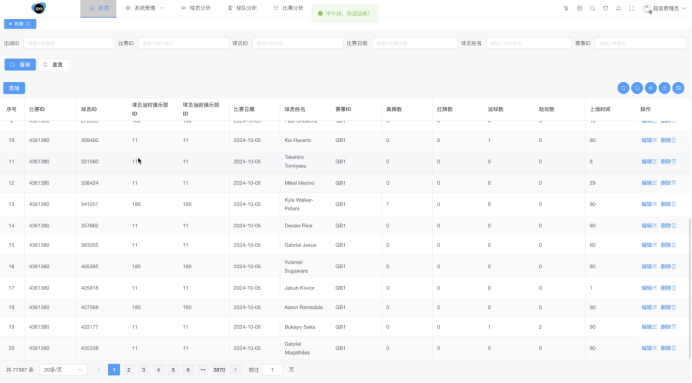Delete the Declan Rice row
This screenshot has width=692, height=383.
[x=668, y=225]
